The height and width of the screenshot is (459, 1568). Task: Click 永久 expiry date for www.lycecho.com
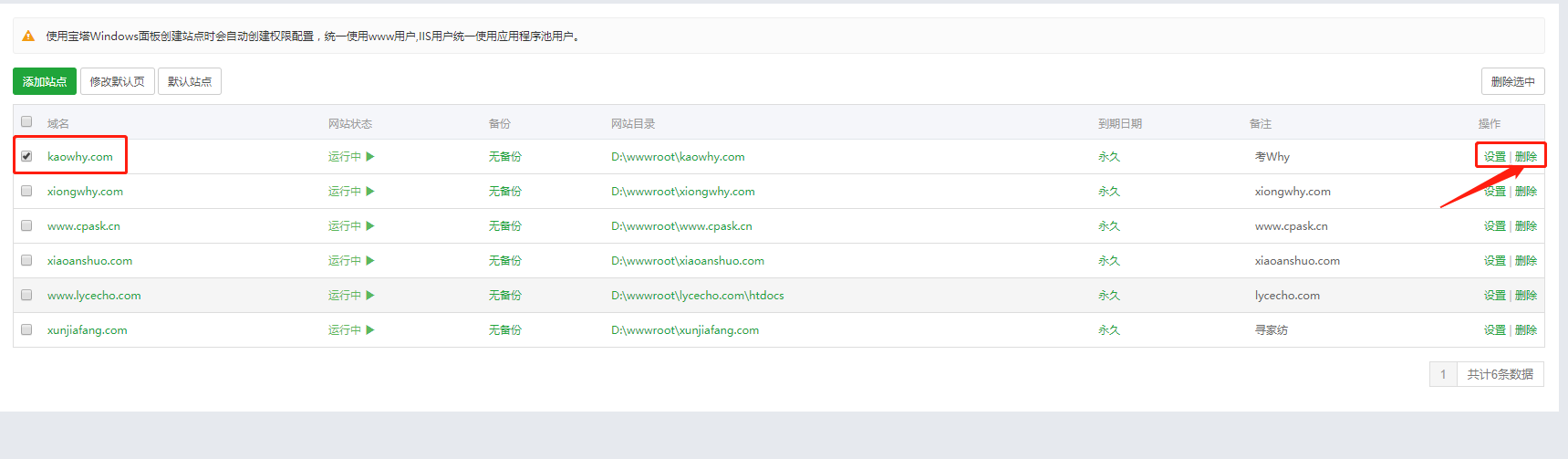click(1109, 296)
